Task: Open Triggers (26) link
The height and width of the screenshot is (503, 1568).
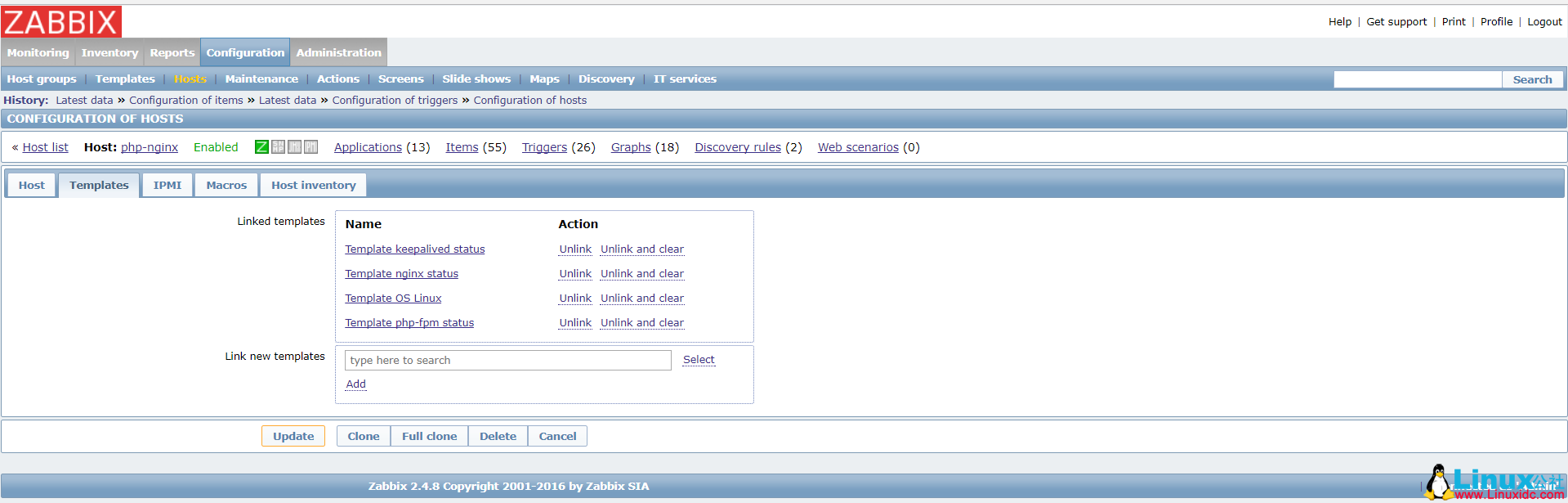Action: (544, 147)
